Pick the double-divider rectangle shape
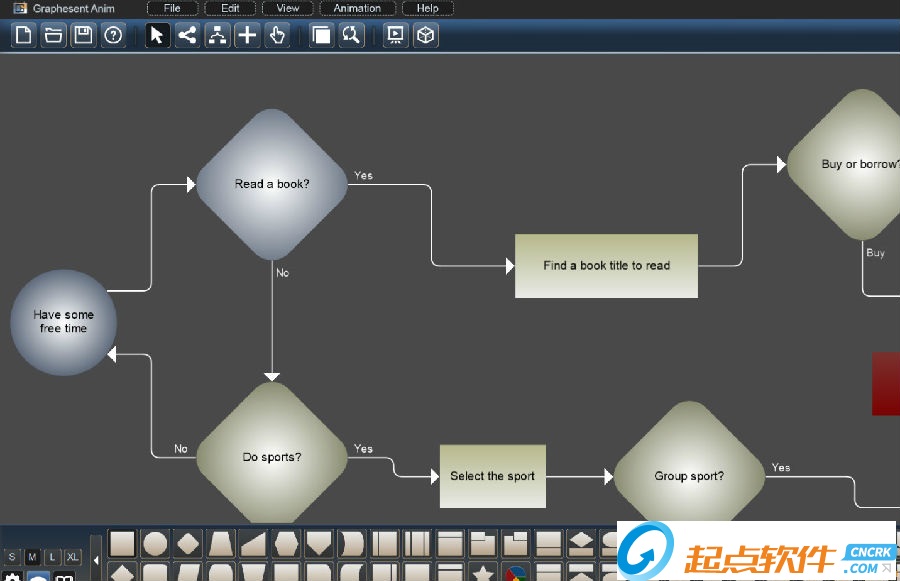 (417, 544)
